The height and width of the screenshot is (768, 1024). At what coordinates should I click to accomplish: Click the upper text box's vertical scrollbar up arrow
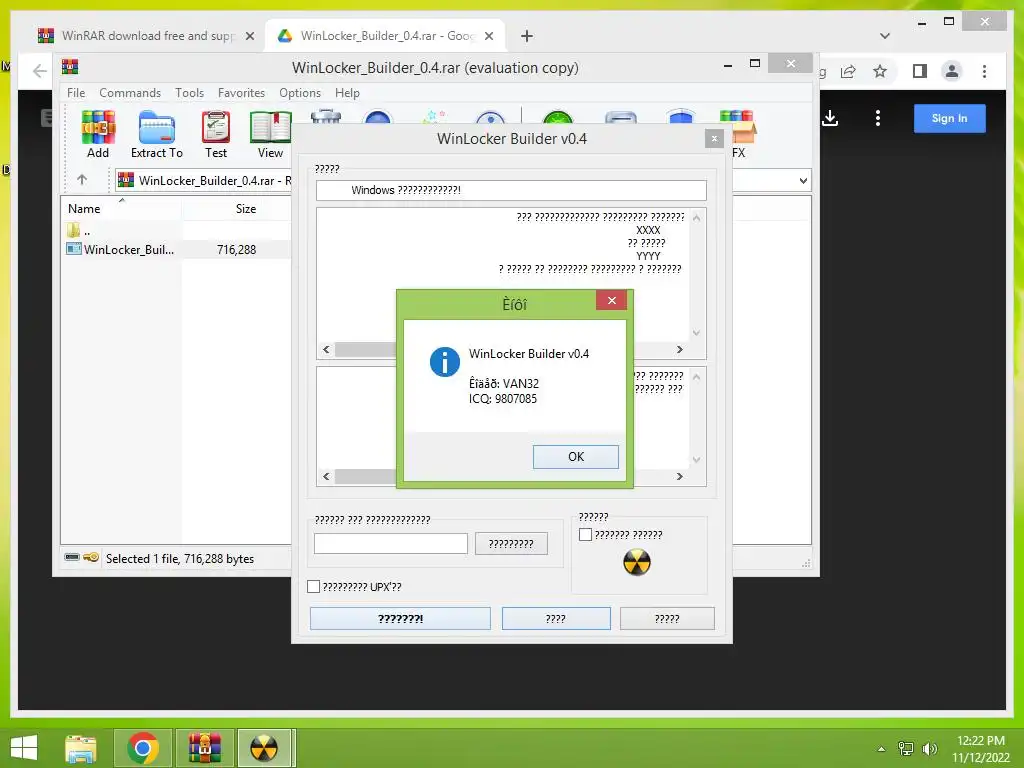pos(696,217)
